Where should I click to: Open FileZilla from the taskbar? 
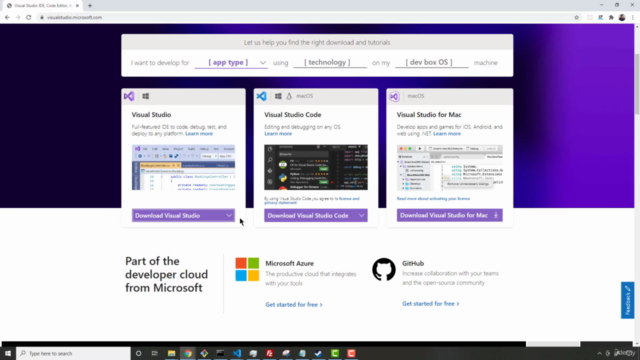tap(269, 353)
